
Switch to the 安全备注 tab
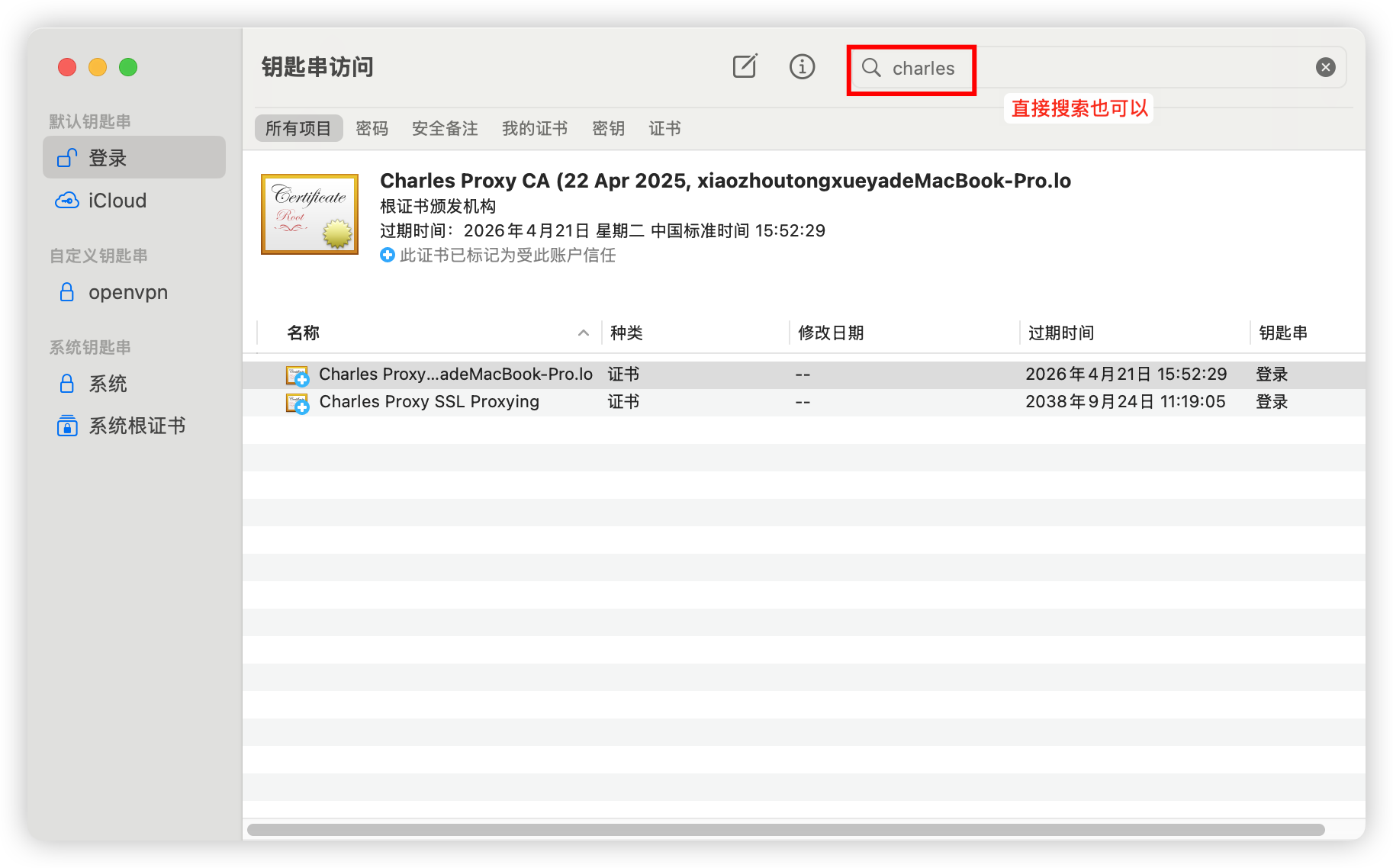click(445, 128)
